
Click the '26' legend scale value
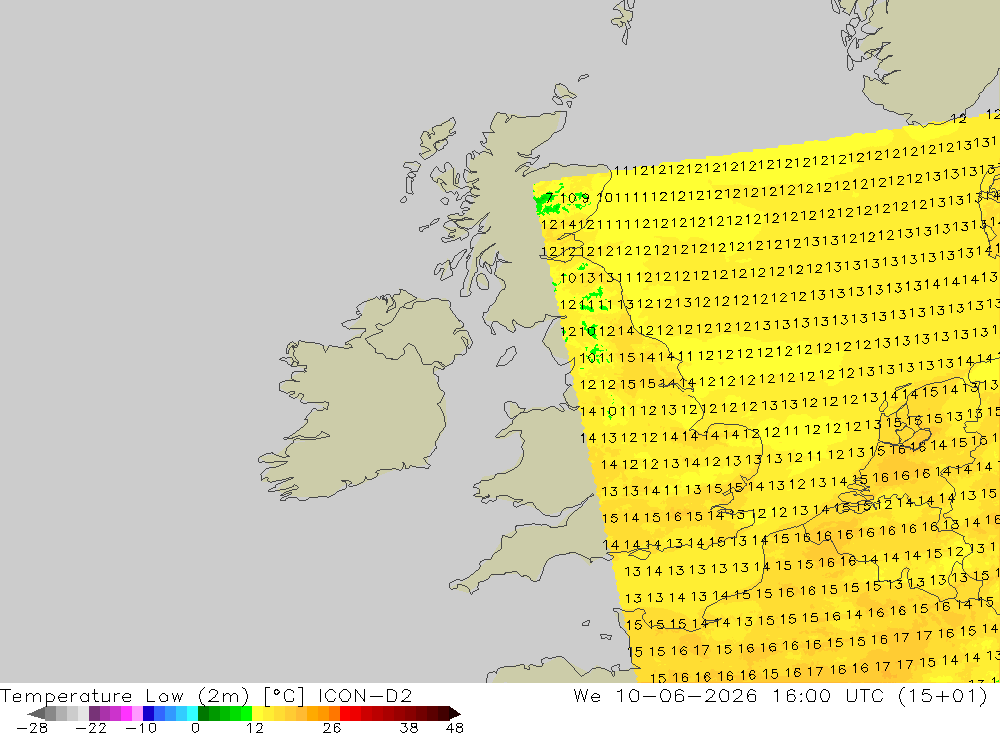point(332,727)
